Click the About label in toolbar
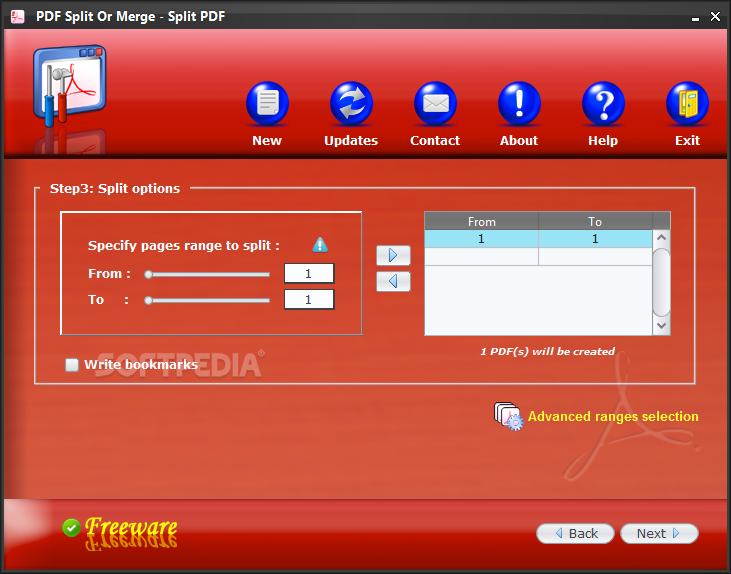The height and width of the screenshot is (574, 731). pyautogui.click(x=519, y=140)
